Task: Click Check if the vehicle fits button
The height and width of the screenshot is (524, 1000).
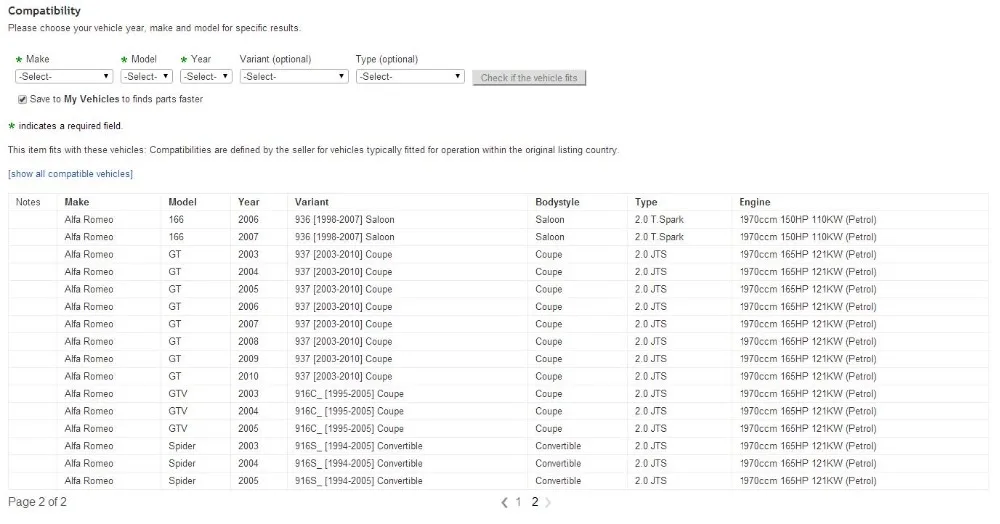Action: pyautogui.click(x=529, y=78)
